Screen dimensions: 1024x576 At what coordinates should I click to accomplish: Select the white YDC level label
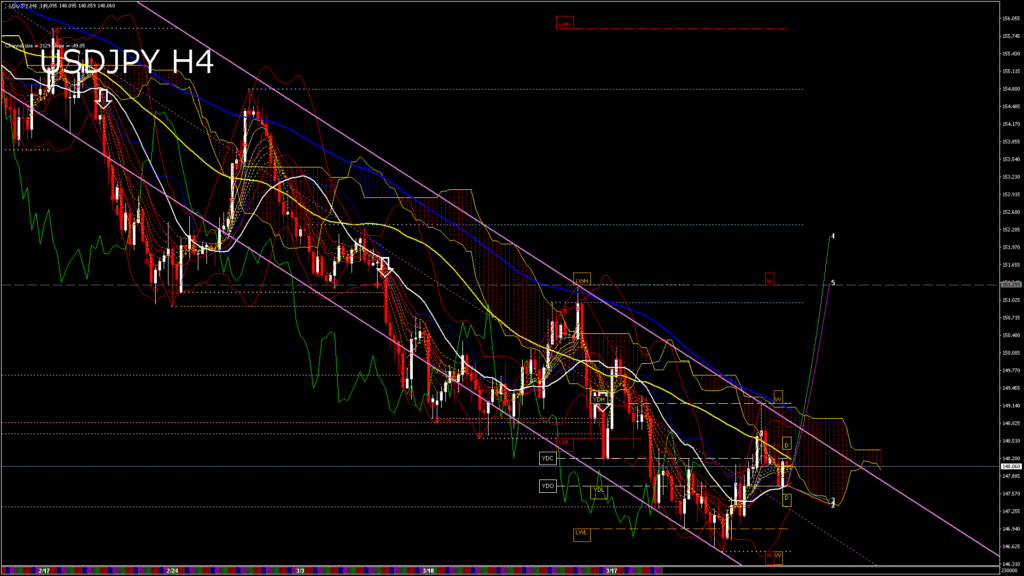click(x=547, y=458)
